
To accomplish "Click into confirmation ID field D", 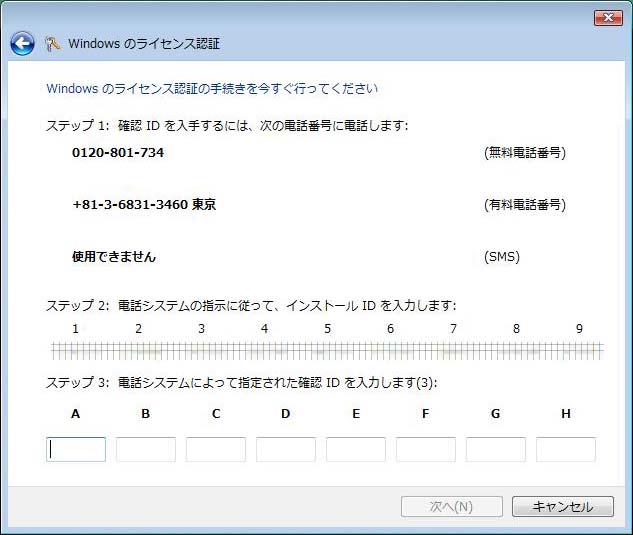I will click(x=286, y=449).
